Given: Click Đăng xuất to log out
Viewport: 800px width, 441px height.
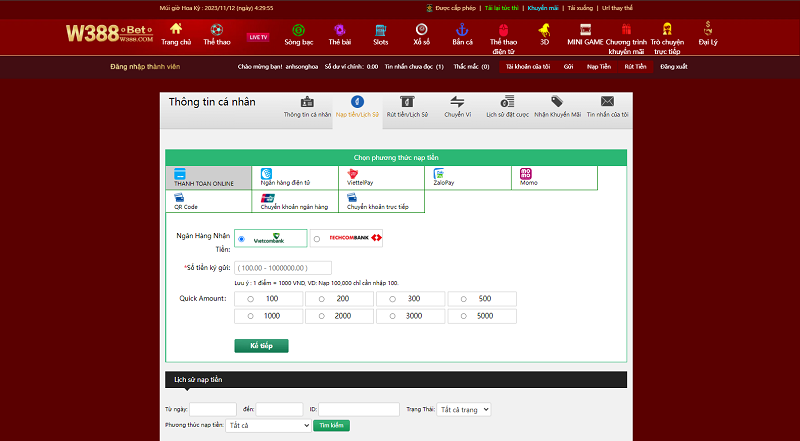Looking at the screenshot, I should coord(673,67).
